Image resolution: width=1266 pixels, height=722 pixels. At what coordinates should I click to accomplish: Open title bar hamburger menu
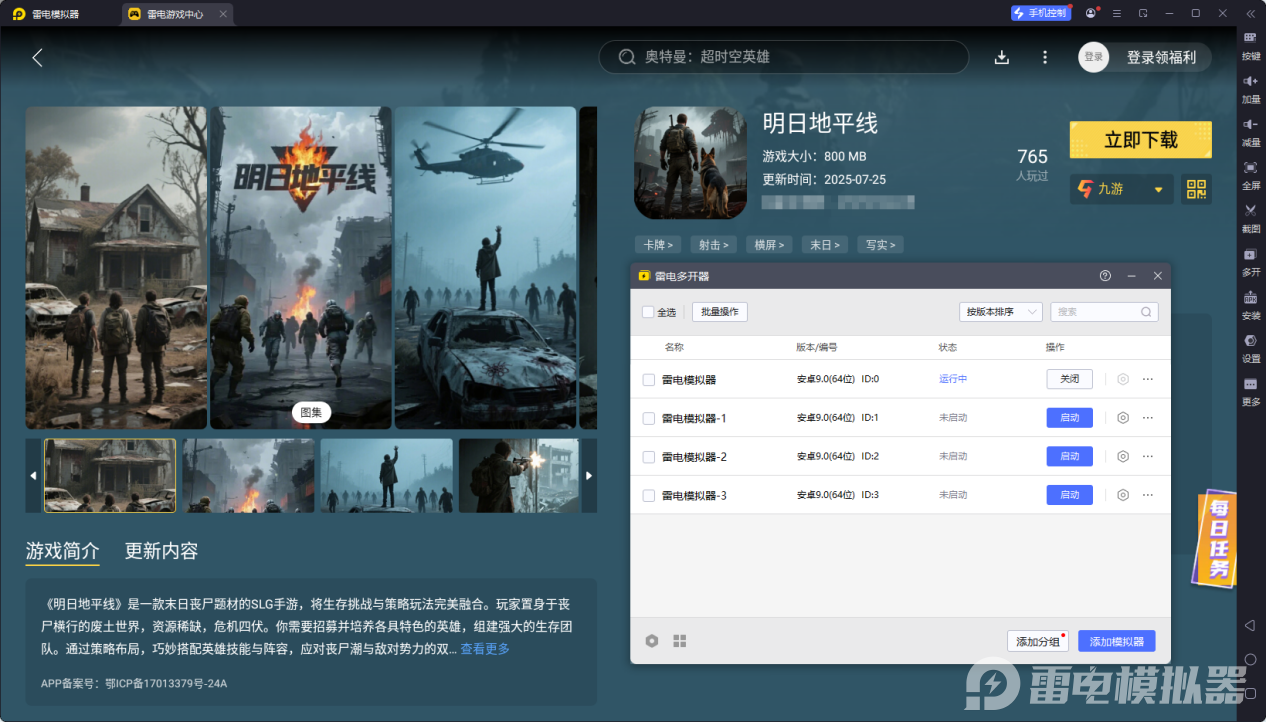pyautogui.click(x=1117, y=13)
